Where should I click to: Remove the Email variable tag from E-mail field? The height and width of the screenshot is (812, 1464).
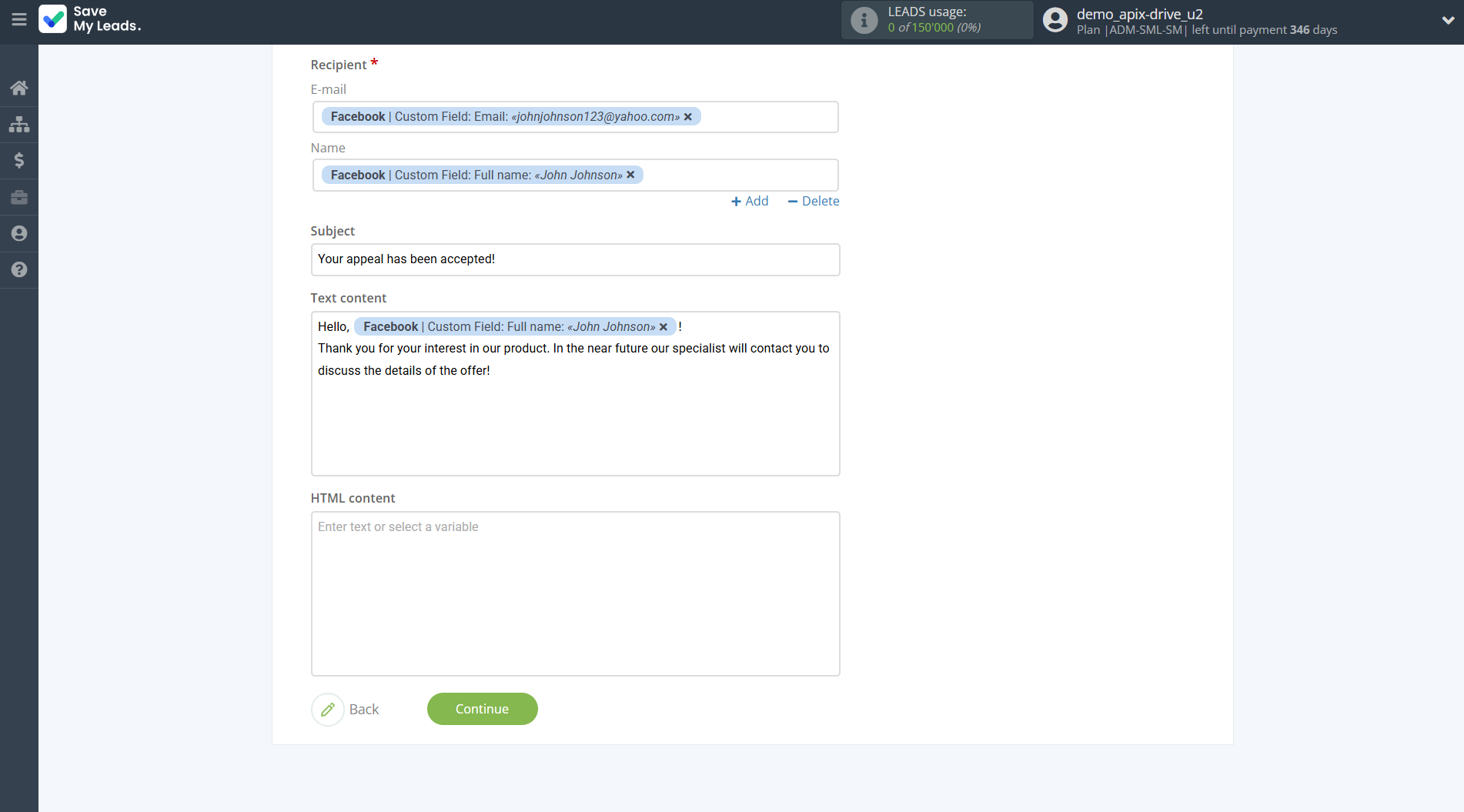tap(688, 117)
